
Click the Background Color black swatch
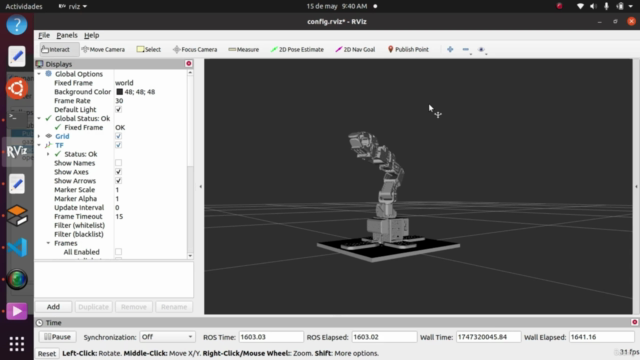point(119,92)
